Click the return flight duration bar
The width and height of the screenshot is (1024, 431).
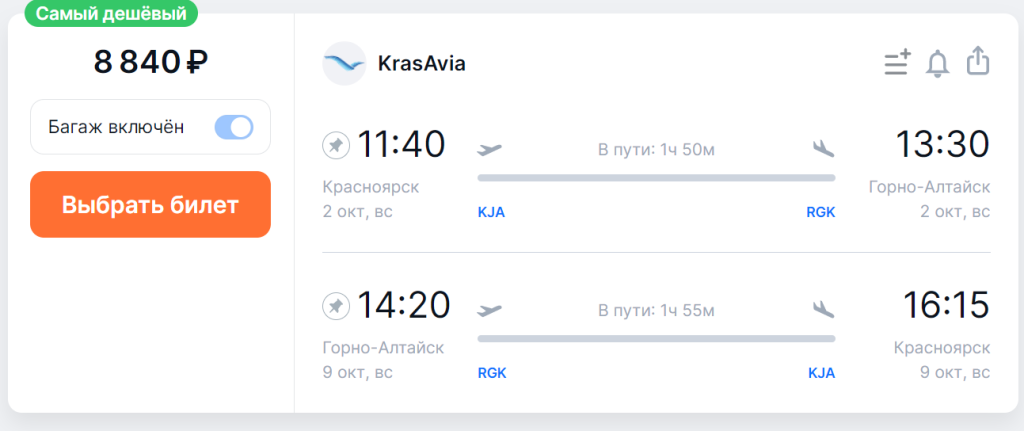pos(656,338)
